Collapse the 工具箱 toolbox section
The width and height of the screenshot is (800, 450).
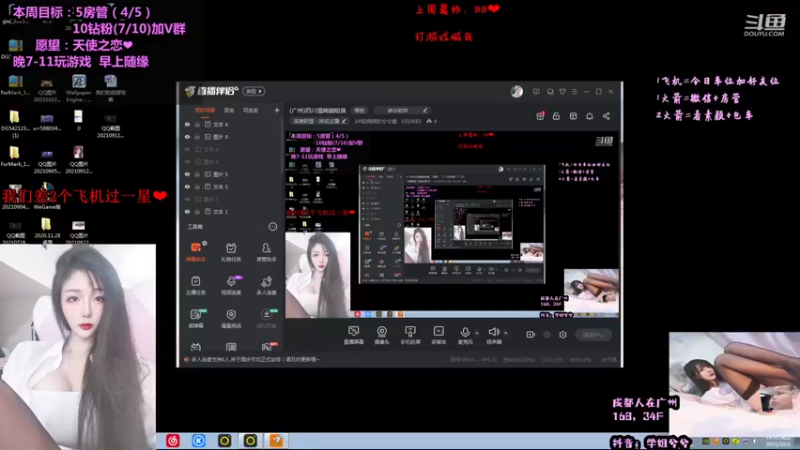pyautogui.click(x=273, y=227)
